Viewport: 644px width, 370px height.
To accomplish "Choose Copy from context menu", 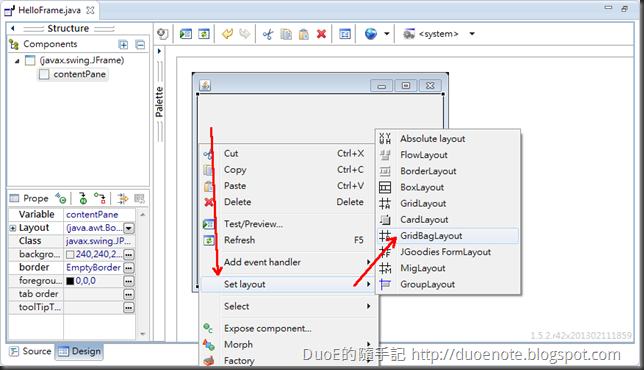I will 288,170.
